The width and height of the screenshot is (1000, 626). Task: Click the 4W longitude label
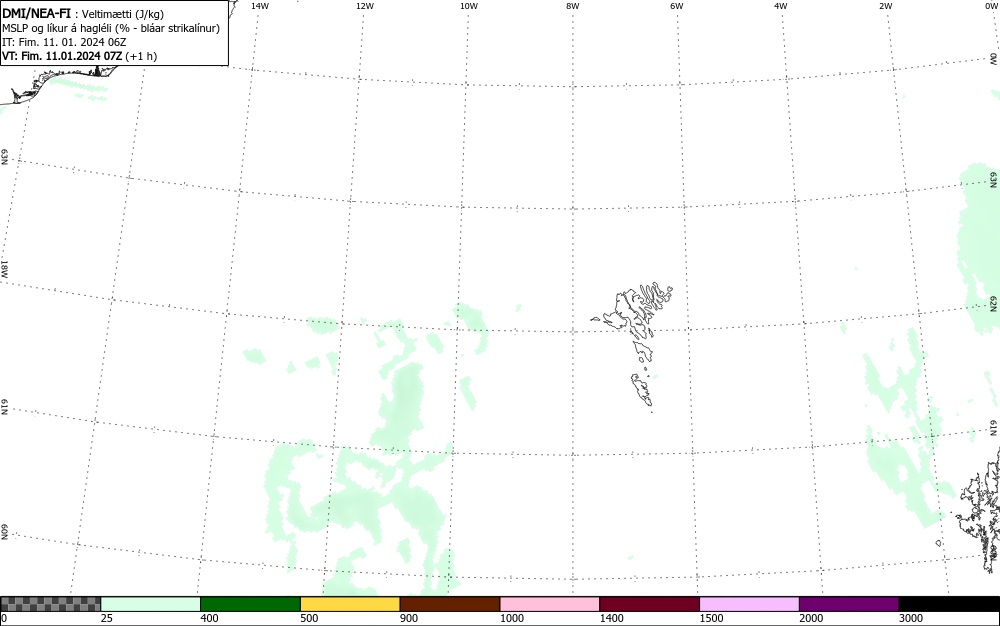coord(781,6)
